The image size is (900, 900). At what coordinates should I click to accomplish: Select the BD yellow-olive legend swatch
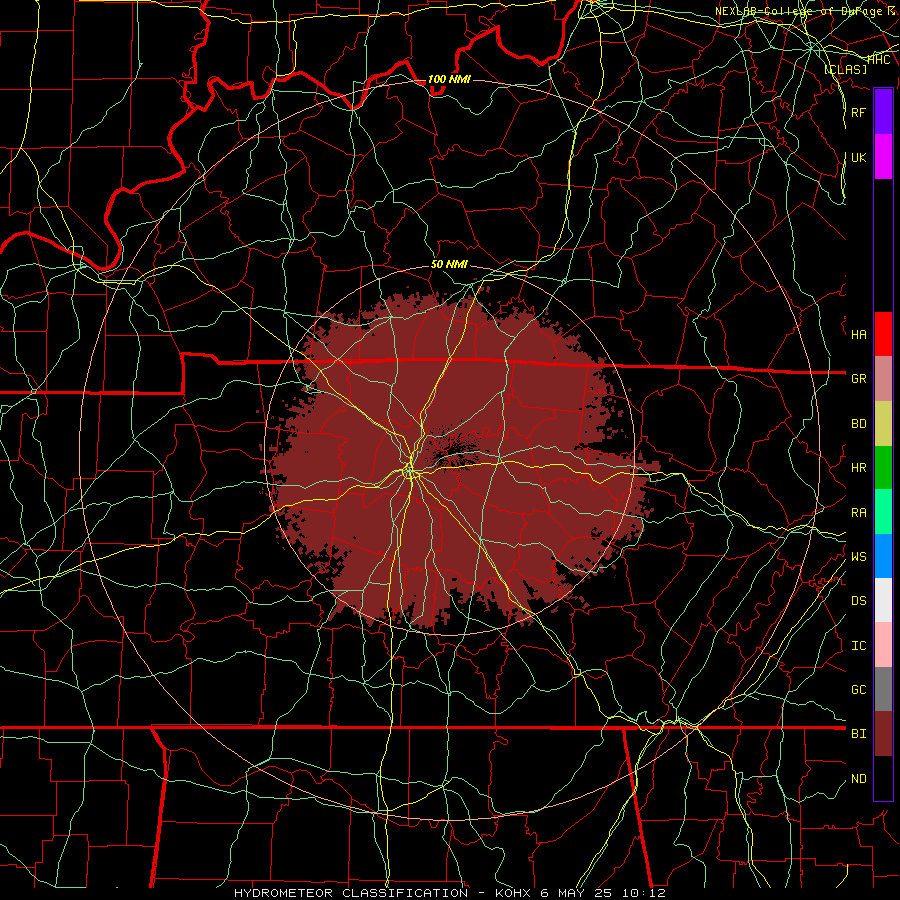click(883, 424)
